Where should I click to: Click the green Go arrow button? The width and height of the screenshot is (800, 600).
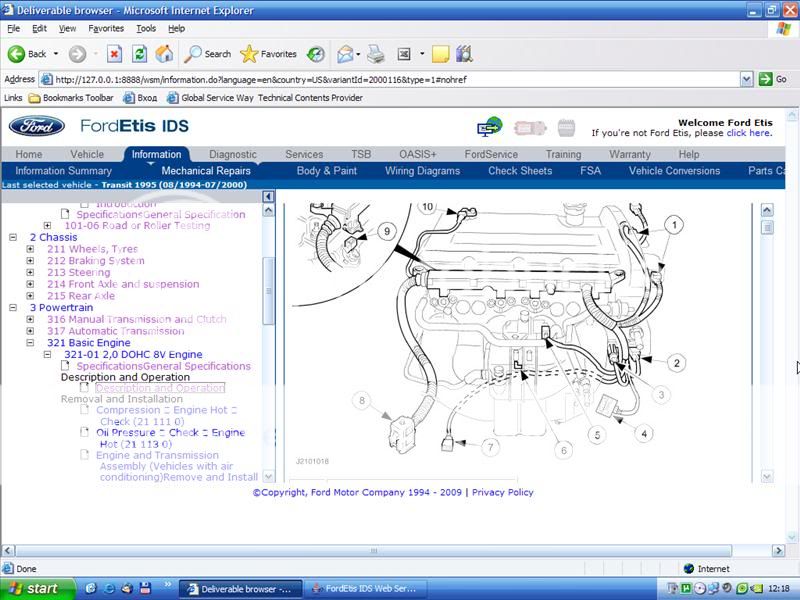(765, 79)
